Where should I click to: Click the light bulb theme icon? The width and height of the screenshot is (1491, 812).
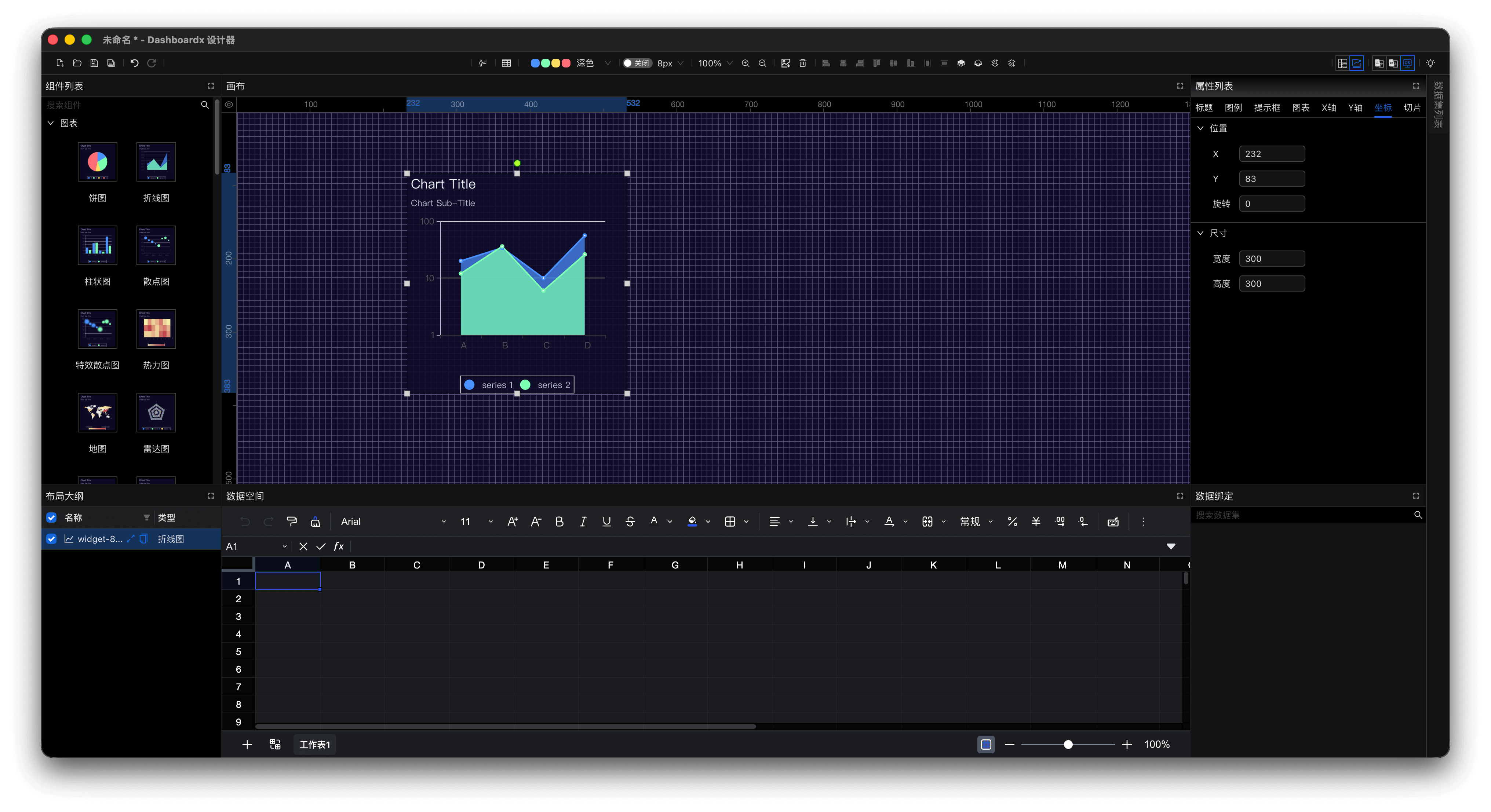click(x=1430, y=63)
